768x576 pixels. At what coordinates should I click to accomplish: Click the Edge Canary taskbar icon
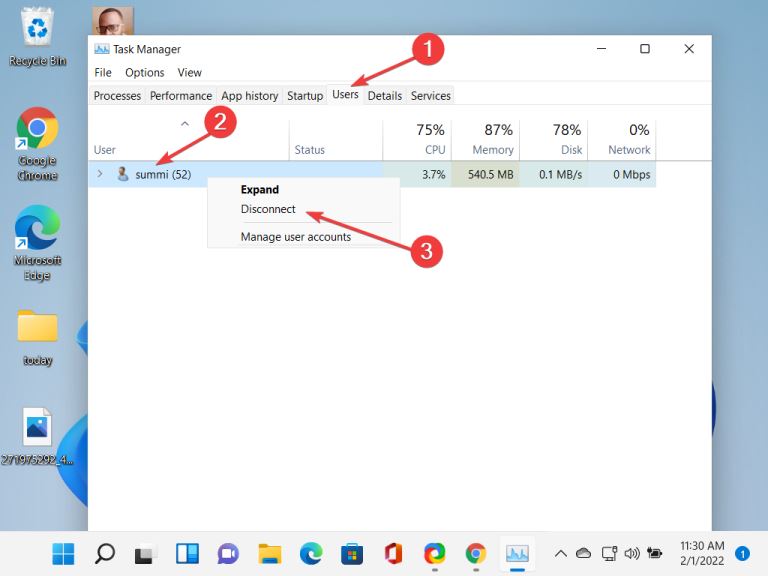435,553
